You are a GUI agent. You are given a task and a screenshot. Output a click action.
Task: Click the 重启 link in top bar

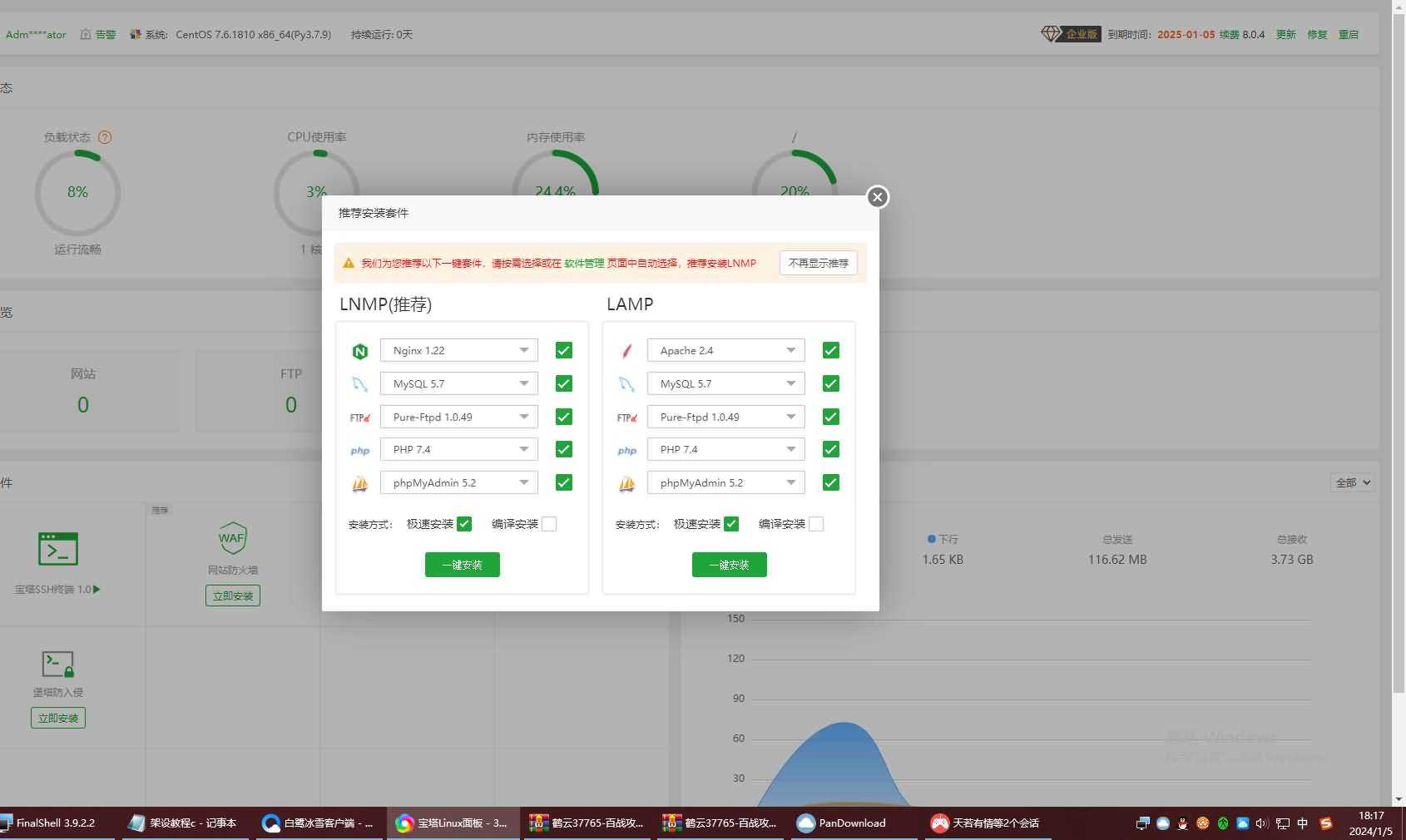1349,34
